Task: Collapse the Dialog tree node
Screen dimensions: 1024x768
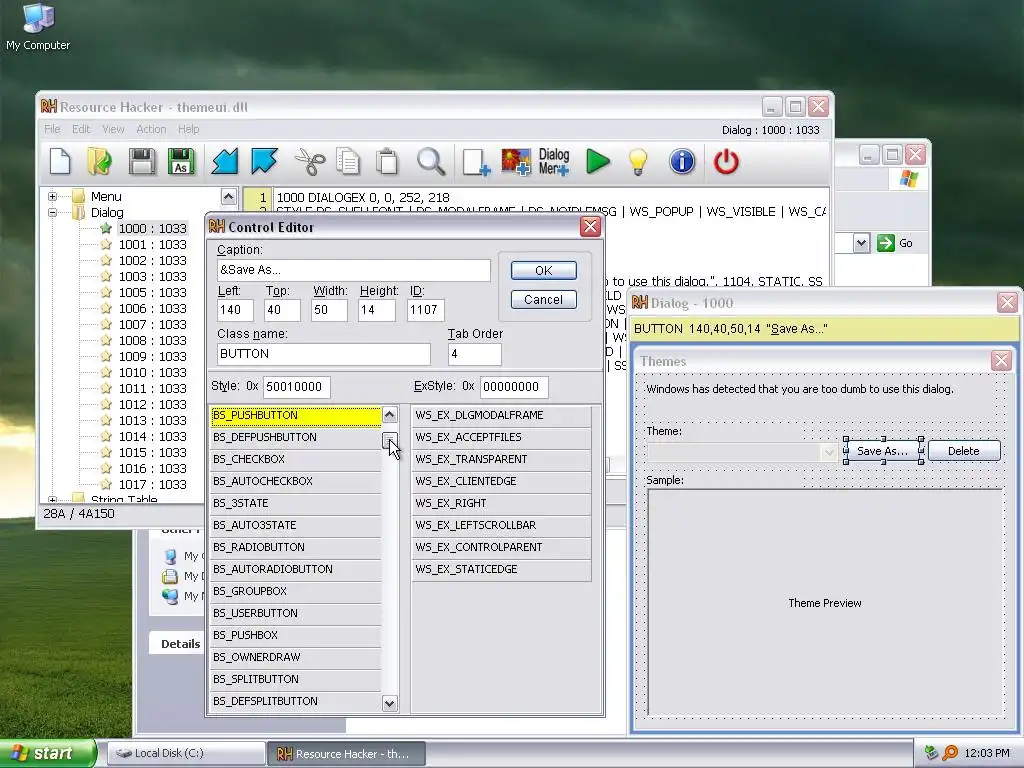Action: tap(52, 212)
